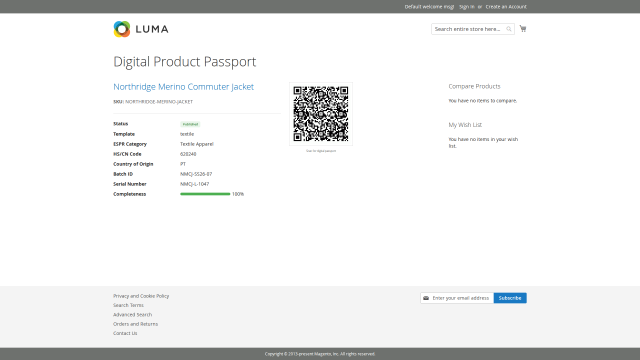This screenshot has width=640, height=360.
Task: Click the Country of Origin label
Action: click(133, 164)
